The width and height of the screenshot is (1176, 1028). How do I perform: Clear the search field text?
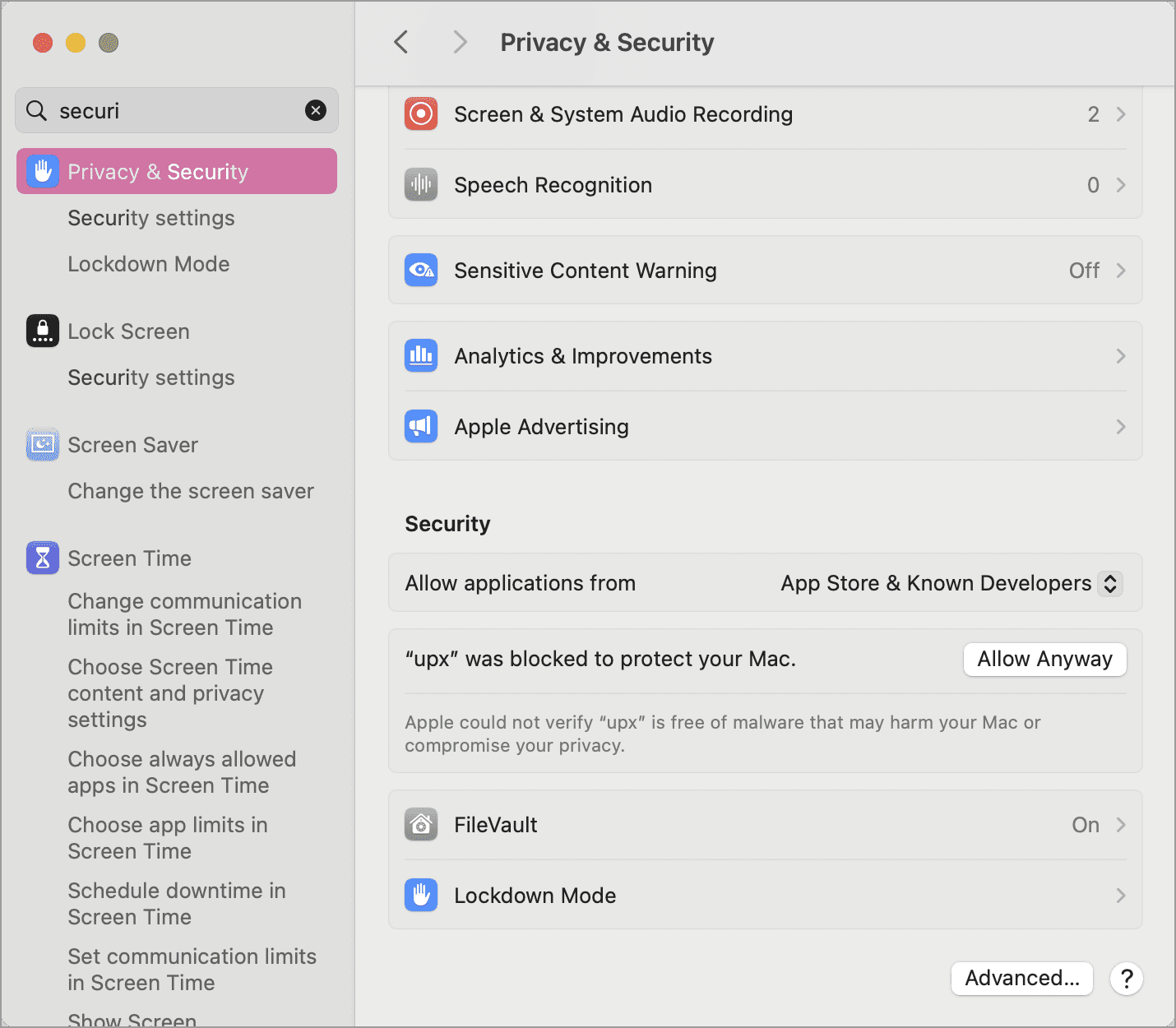[x=316, y=110]
